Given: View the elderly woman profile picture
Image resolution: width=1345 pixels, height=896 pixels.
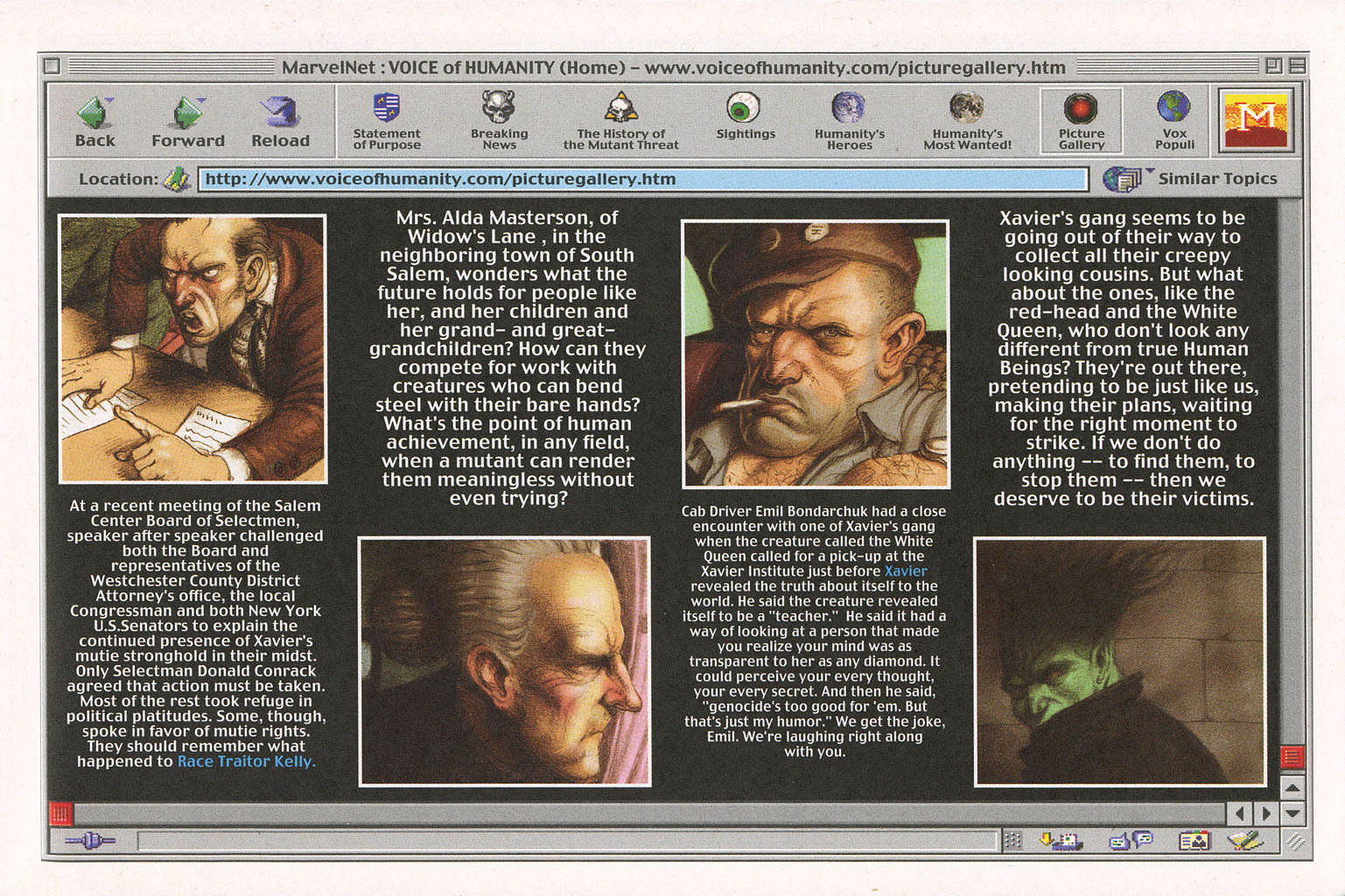Looking at the screenshot, I should click(x=504, y=661).
